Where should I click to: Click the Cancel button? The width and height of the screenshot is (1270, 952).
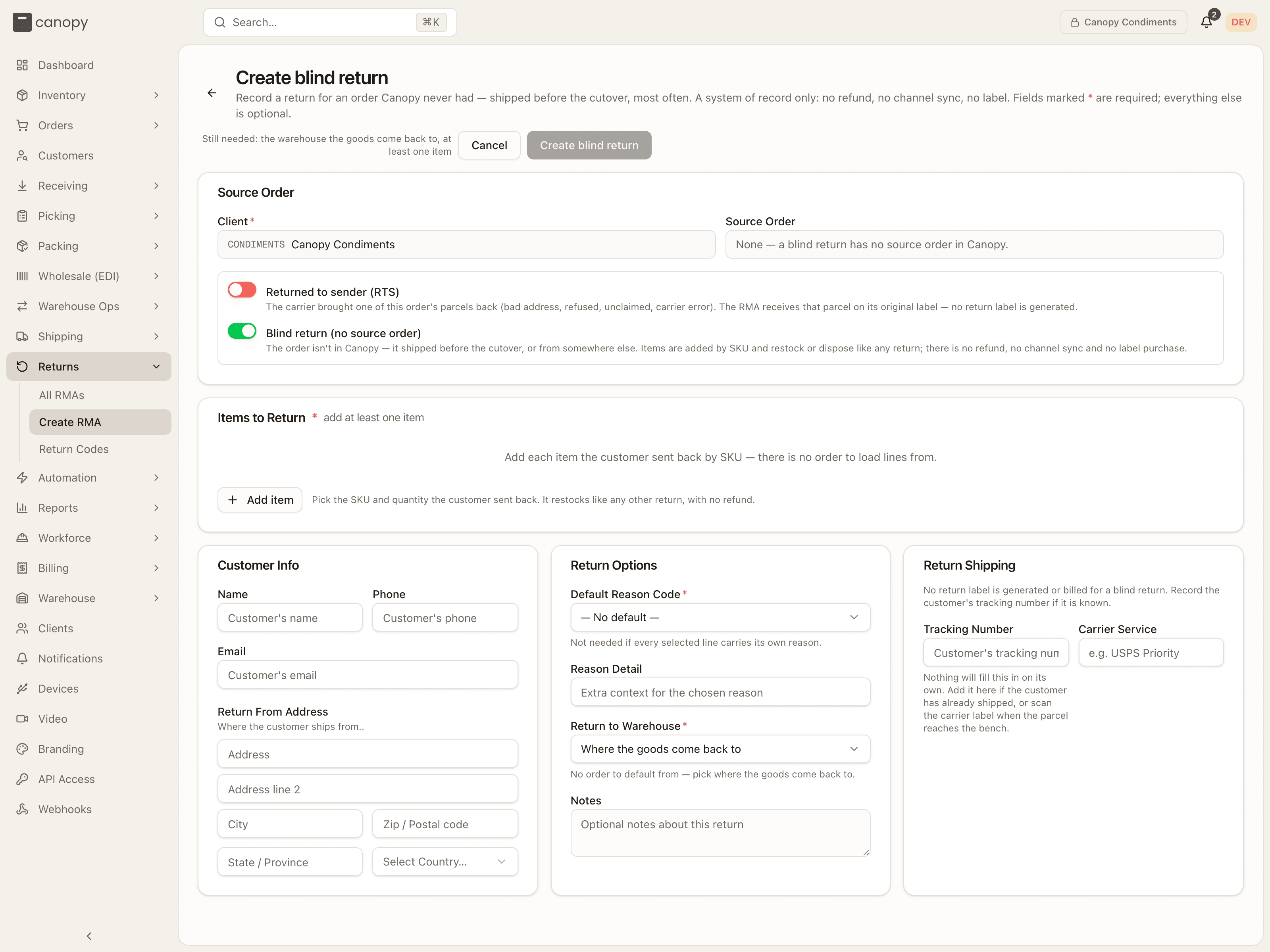[x=489, y=145]
